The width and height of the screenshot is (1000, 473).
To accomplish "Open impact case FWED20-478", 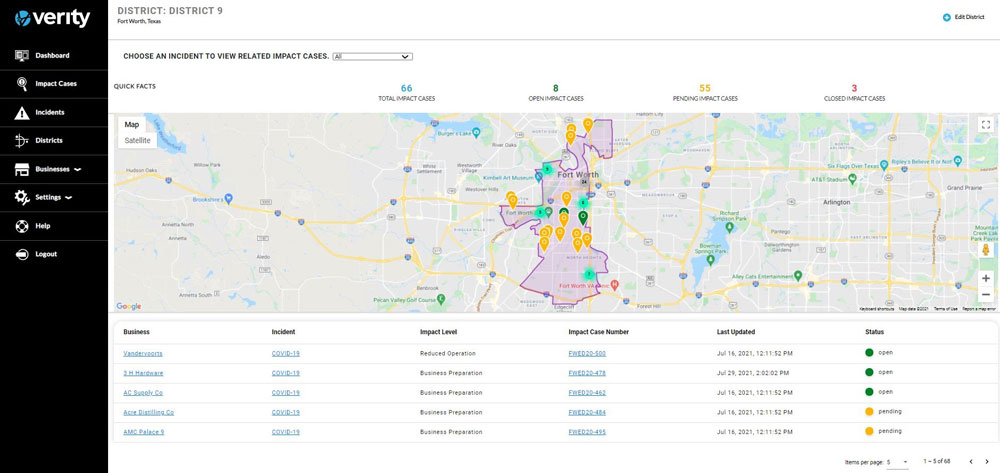I will [587, 373].
